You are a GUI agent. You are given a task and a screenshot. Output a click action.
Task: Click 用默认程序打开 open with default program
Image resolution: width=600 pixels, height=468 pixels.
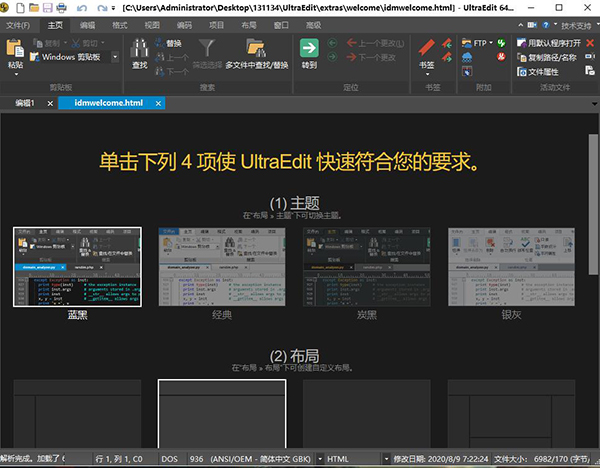(549, 43)
